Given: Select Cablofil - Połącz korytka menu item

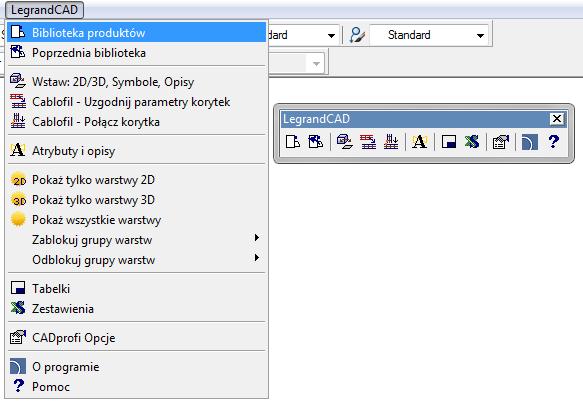Looking at the screenshot, I should click(x=136, y=122).
